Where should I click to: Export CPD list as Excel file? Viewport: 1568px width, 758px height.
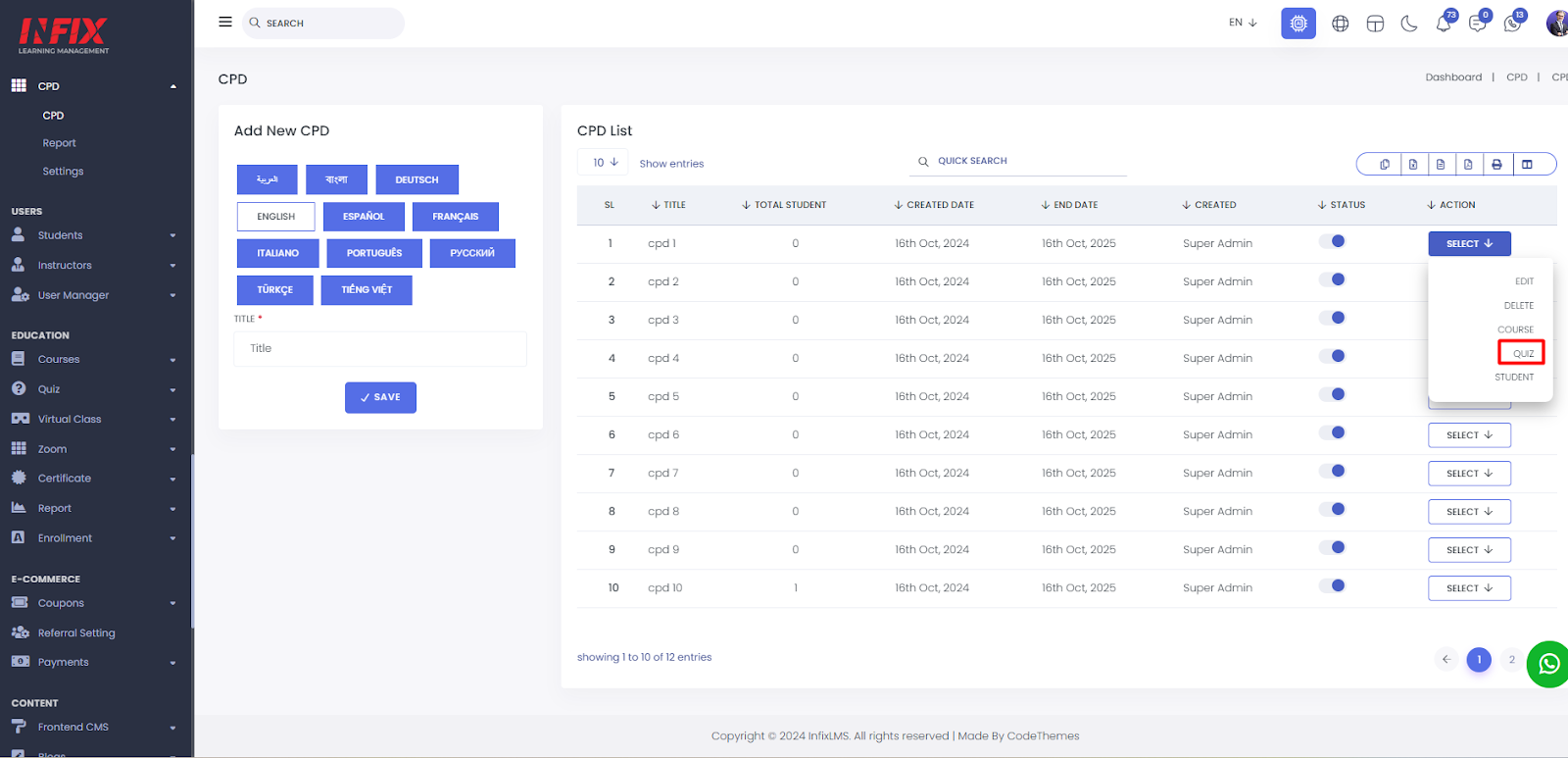coord(1413,164)
